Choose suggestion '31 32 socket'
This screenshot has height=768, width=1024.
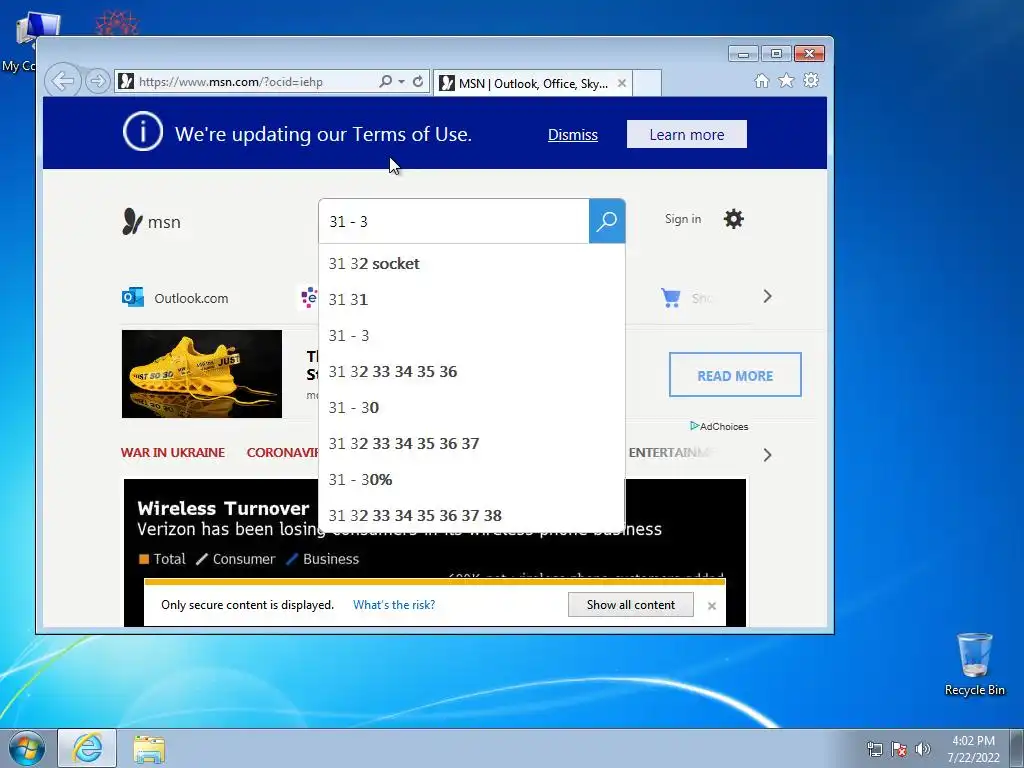(472, 263)
